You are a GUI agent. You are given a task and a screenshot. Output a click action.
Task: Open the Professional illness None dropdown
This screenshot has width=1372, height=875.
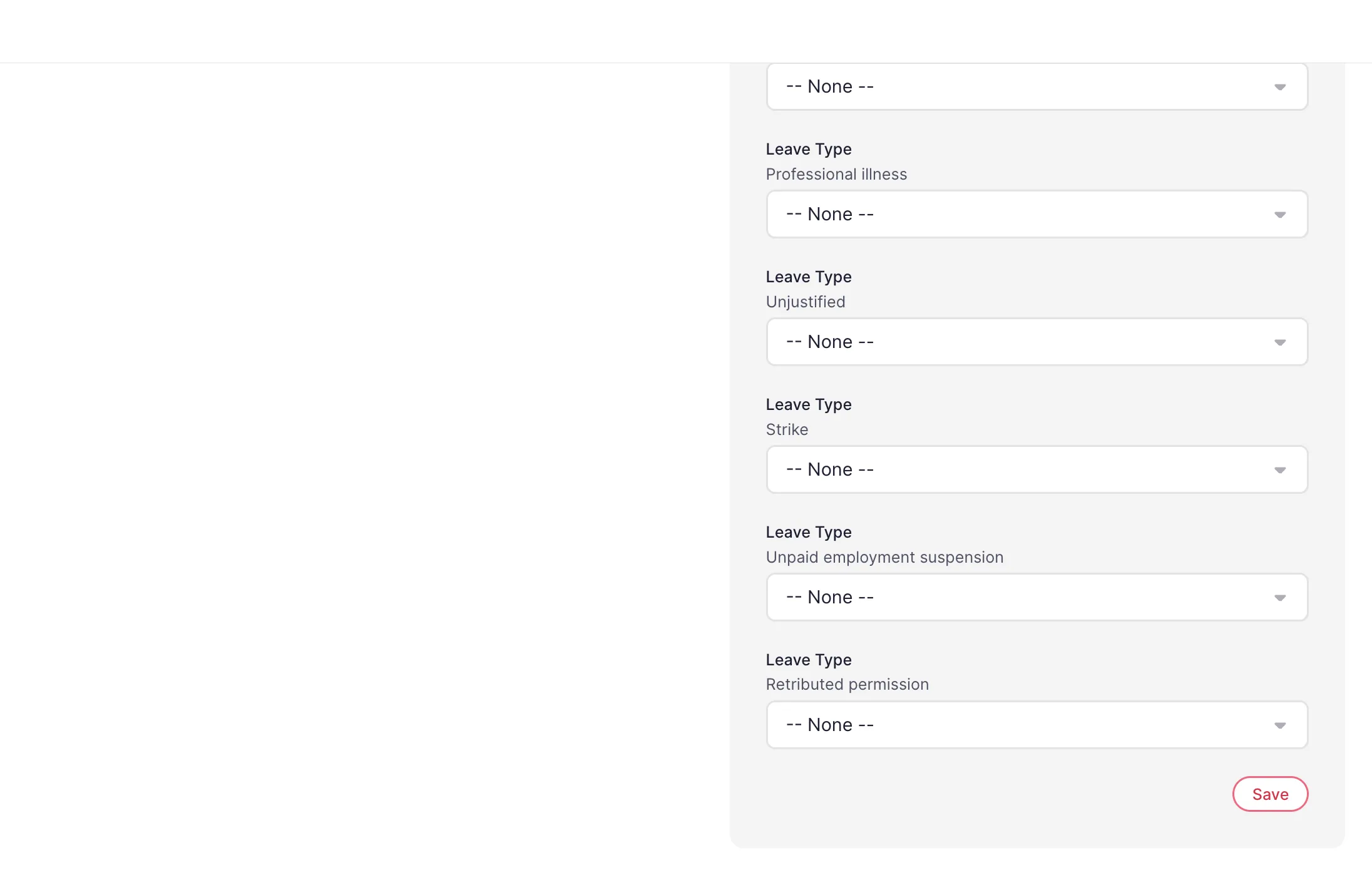click(x=1037, y=214)
